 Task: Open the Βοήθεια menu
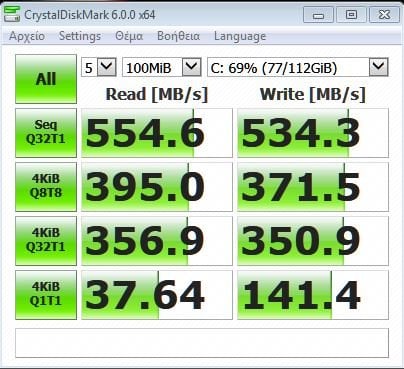pyautogui.click(x=179, y=36)
